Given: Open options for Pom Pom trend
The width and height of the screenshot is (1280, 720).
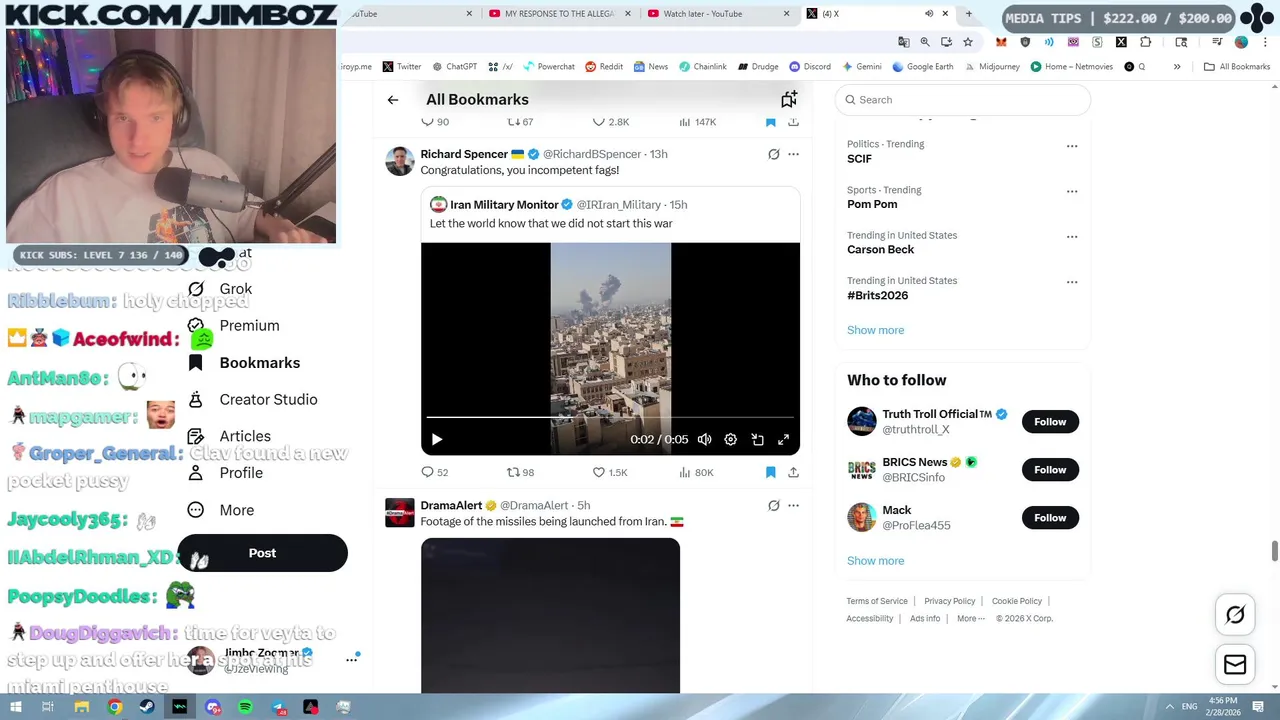Looking at the screenshot, I should click(1072, 191).
